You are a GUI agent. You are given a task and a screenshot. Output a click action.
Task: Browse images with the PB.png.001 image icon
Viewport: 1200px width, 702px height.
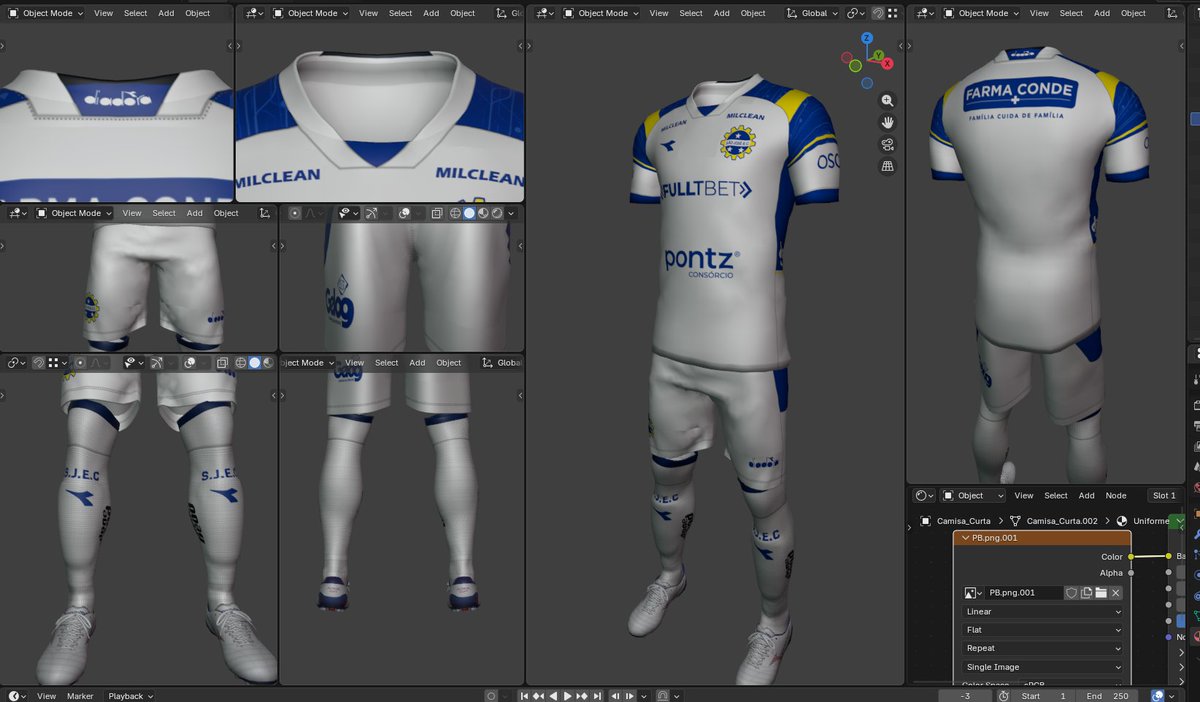coord(973,593)
